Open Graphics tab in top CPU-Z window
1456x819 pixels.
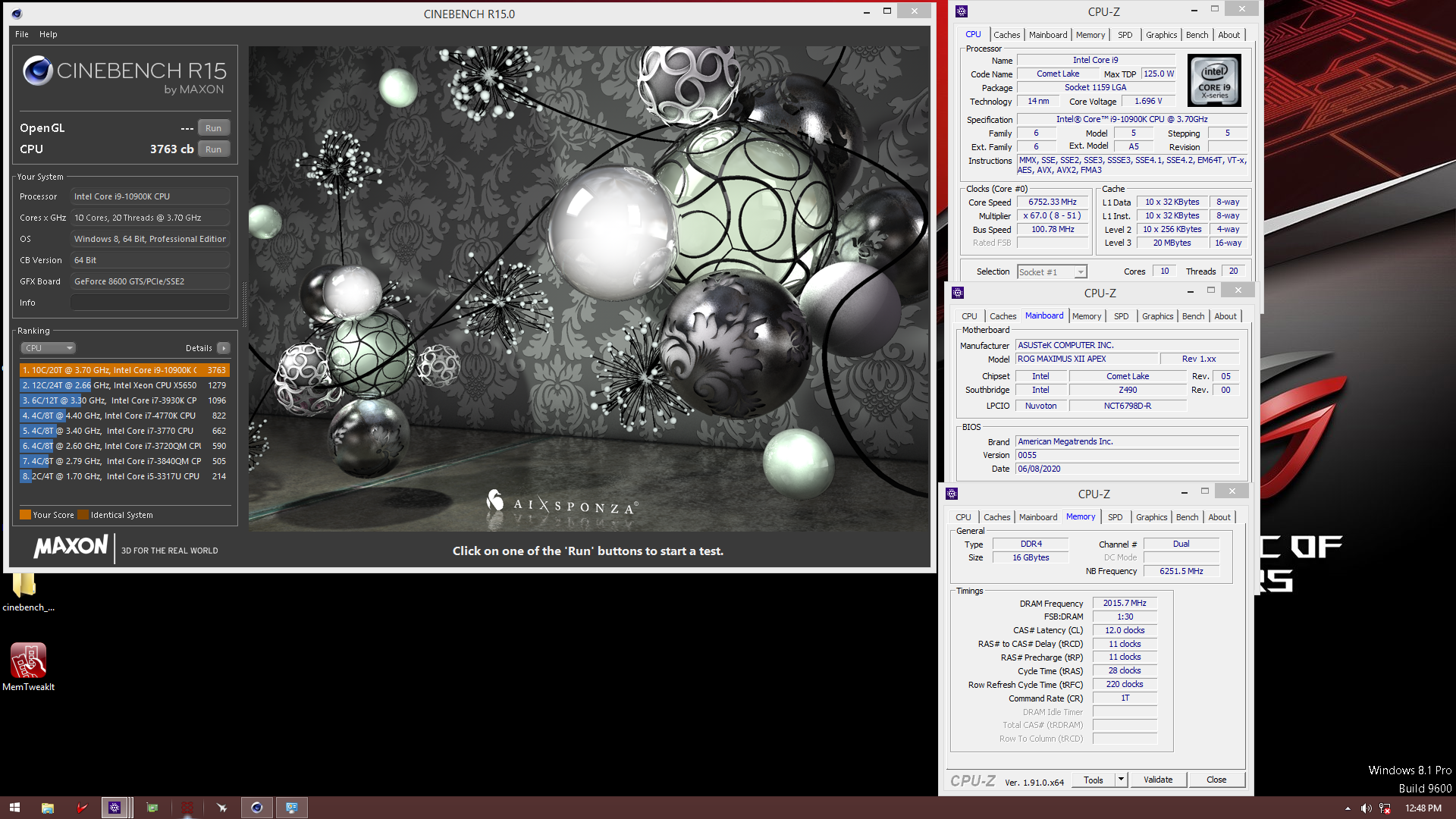tap(1161, 35)
